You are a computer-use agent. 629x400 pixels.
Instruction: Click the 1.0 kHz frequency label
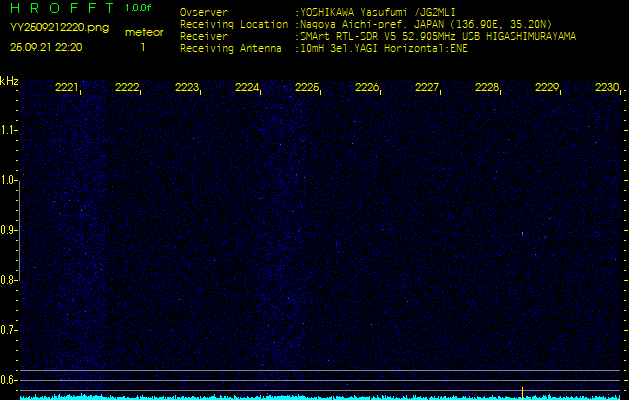(8, 181)
